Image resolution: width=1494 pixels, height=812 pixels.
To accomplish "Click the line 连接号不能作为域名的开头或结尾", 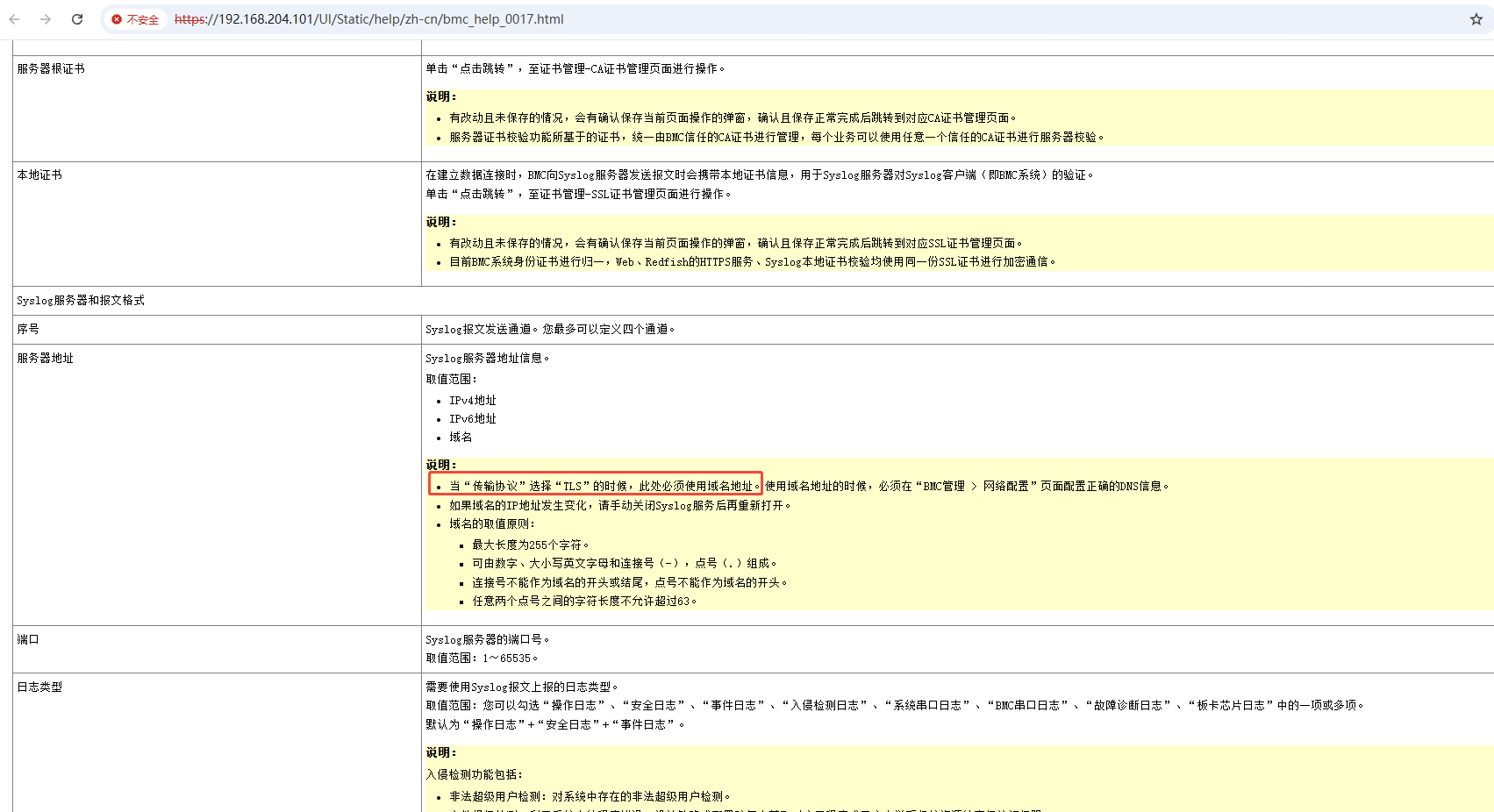I will [x=630, y=582].
